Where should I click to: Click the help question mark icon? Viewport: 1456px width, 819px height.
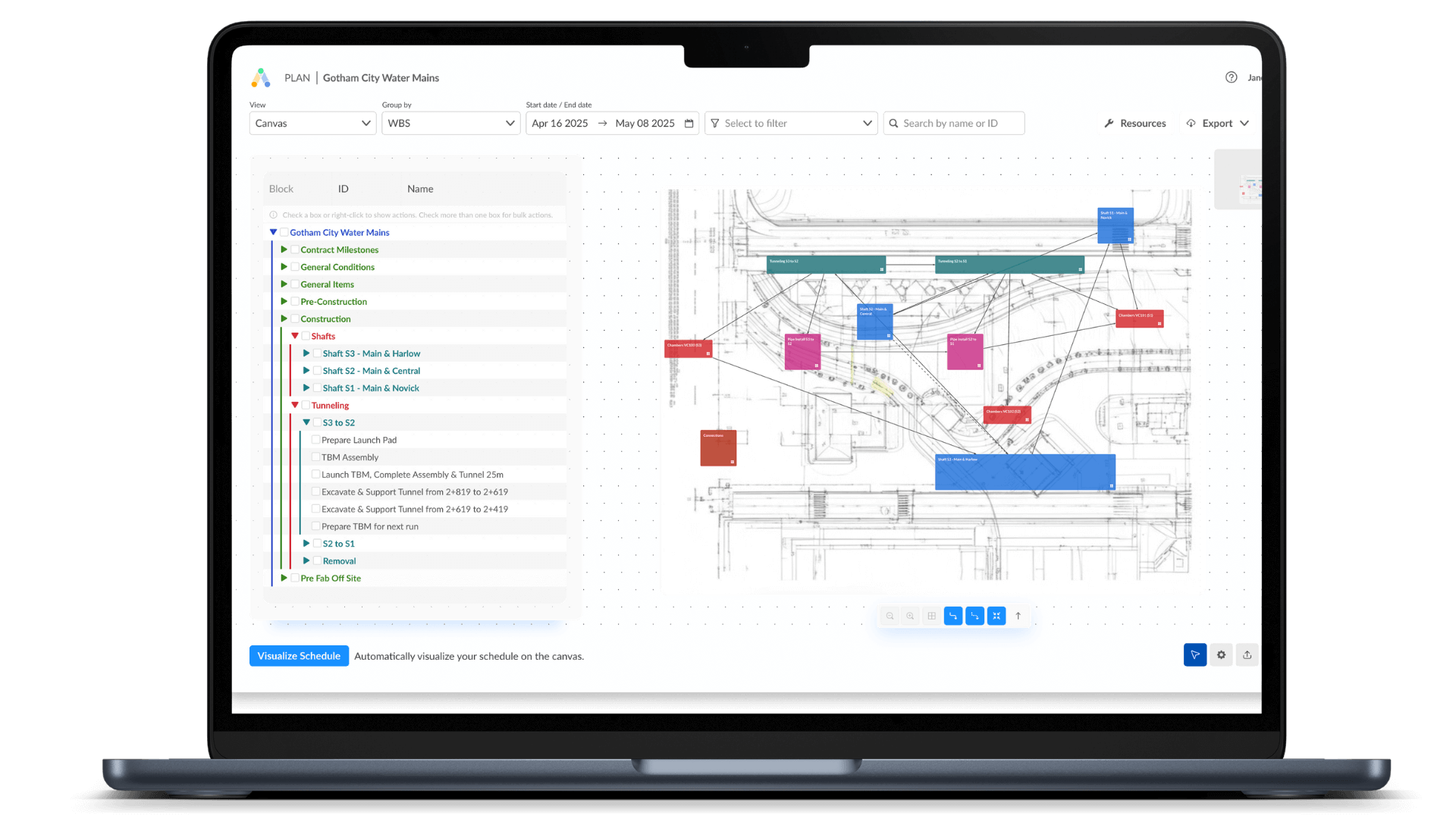[x=1231, y=77]
